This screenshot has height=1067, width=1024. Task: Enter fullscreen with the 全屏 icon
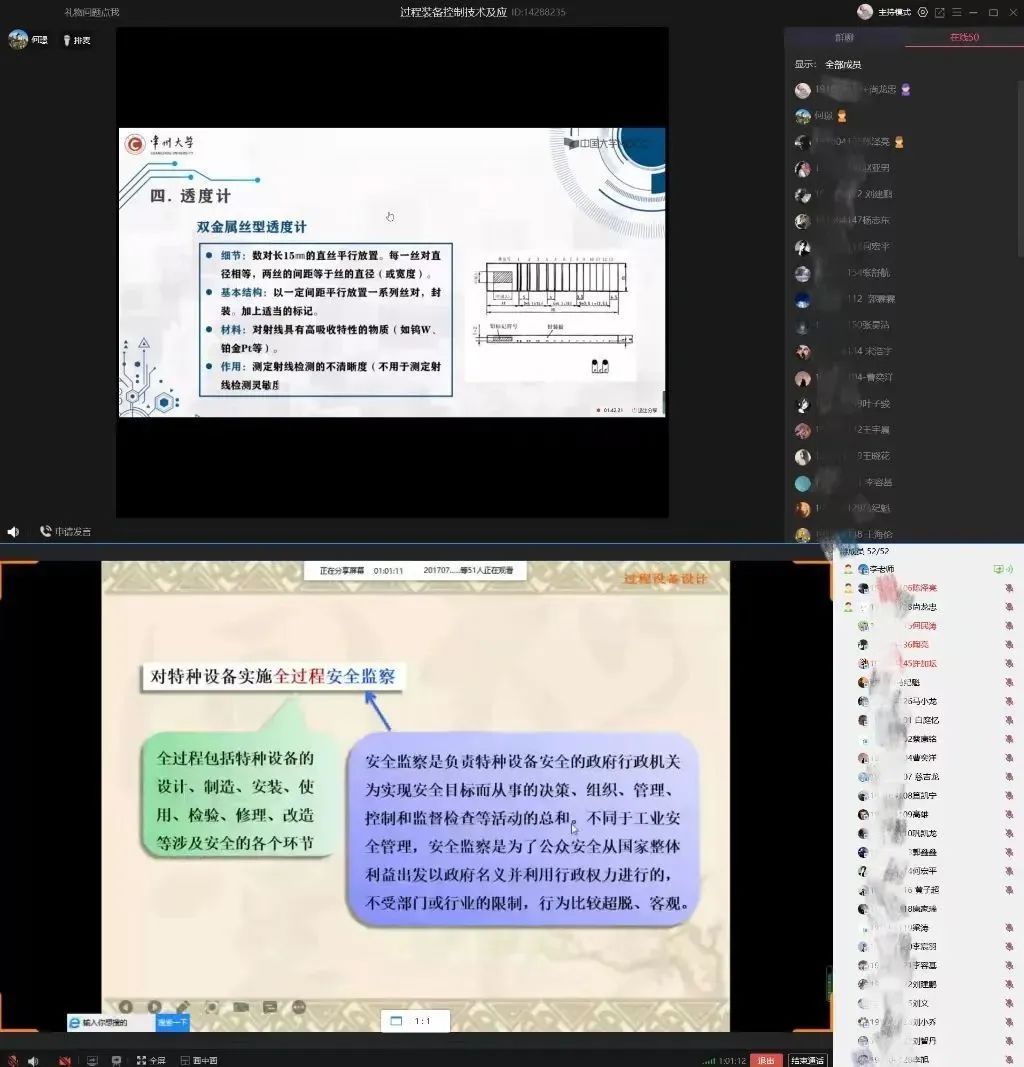152,1060
